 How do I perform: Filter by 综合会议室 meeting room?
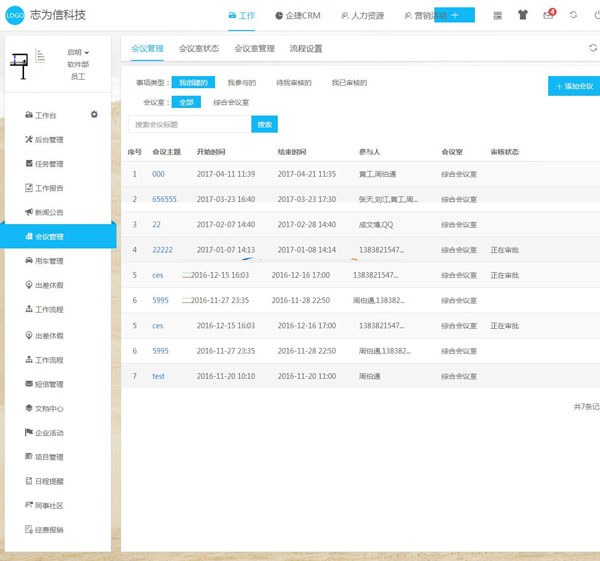231,102
